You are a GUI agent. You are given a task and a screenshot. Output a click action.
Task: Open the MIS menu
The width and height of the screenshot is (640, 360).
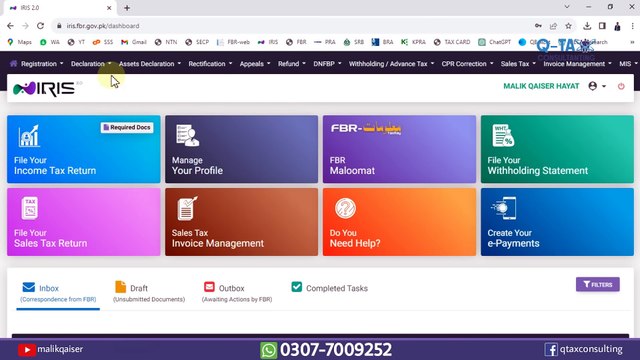tap(628, 64)
